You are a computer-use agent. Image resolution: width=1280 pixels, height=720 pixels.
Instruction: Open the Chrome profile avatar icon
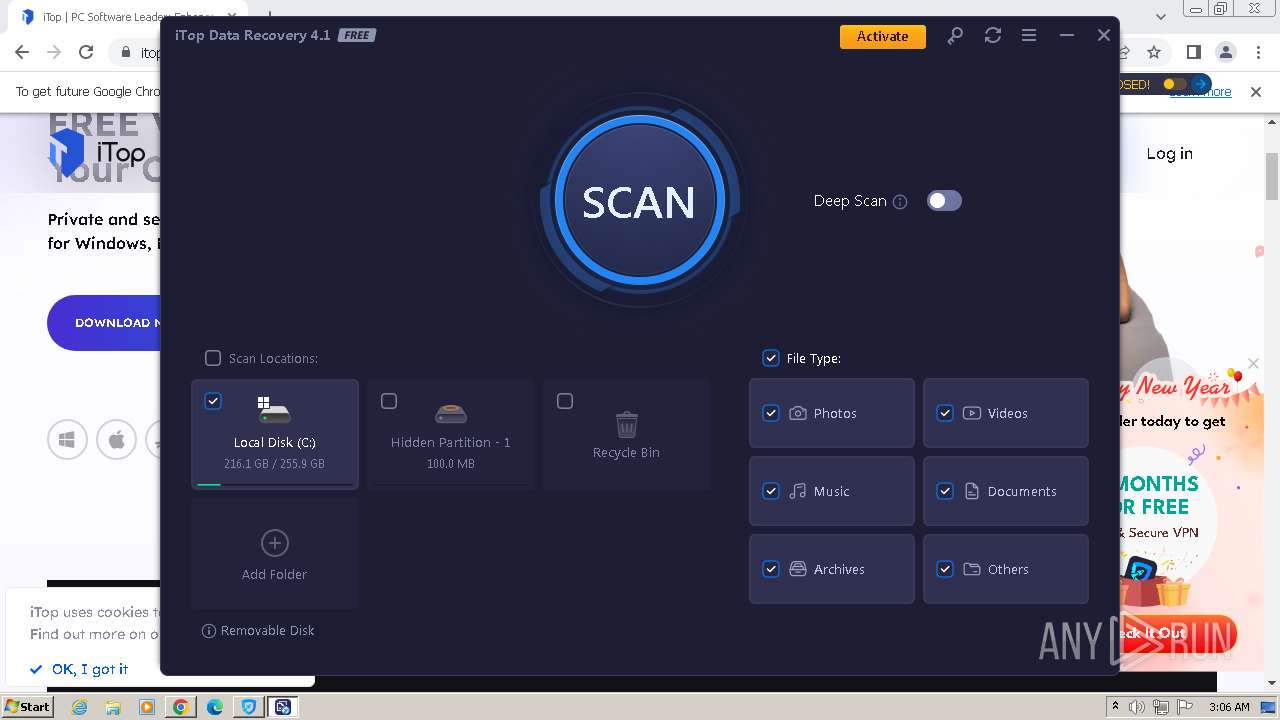point(1226,52)
